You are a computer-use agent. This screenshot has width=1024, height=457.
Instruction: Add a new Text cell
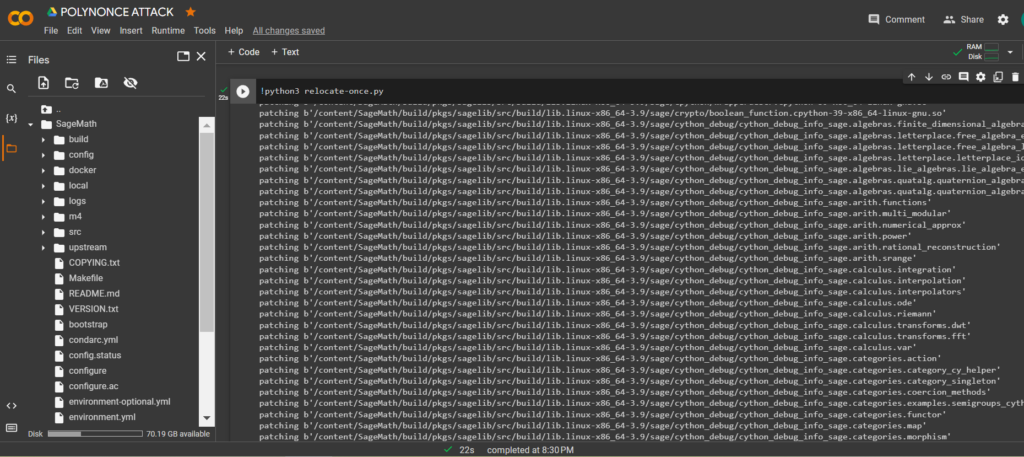(x=285, y=52)
